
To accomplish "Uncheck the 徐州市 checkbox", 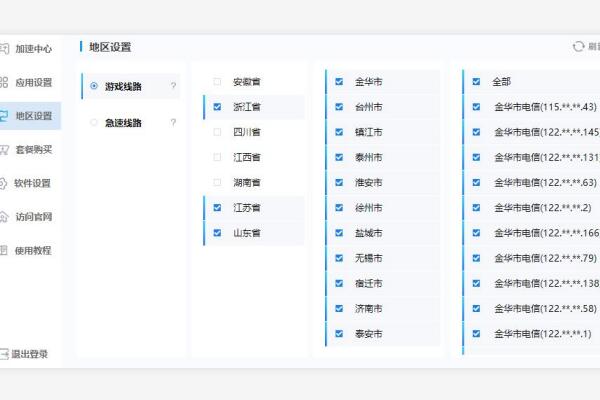I will pyautogui.click(x=339, y=208).
